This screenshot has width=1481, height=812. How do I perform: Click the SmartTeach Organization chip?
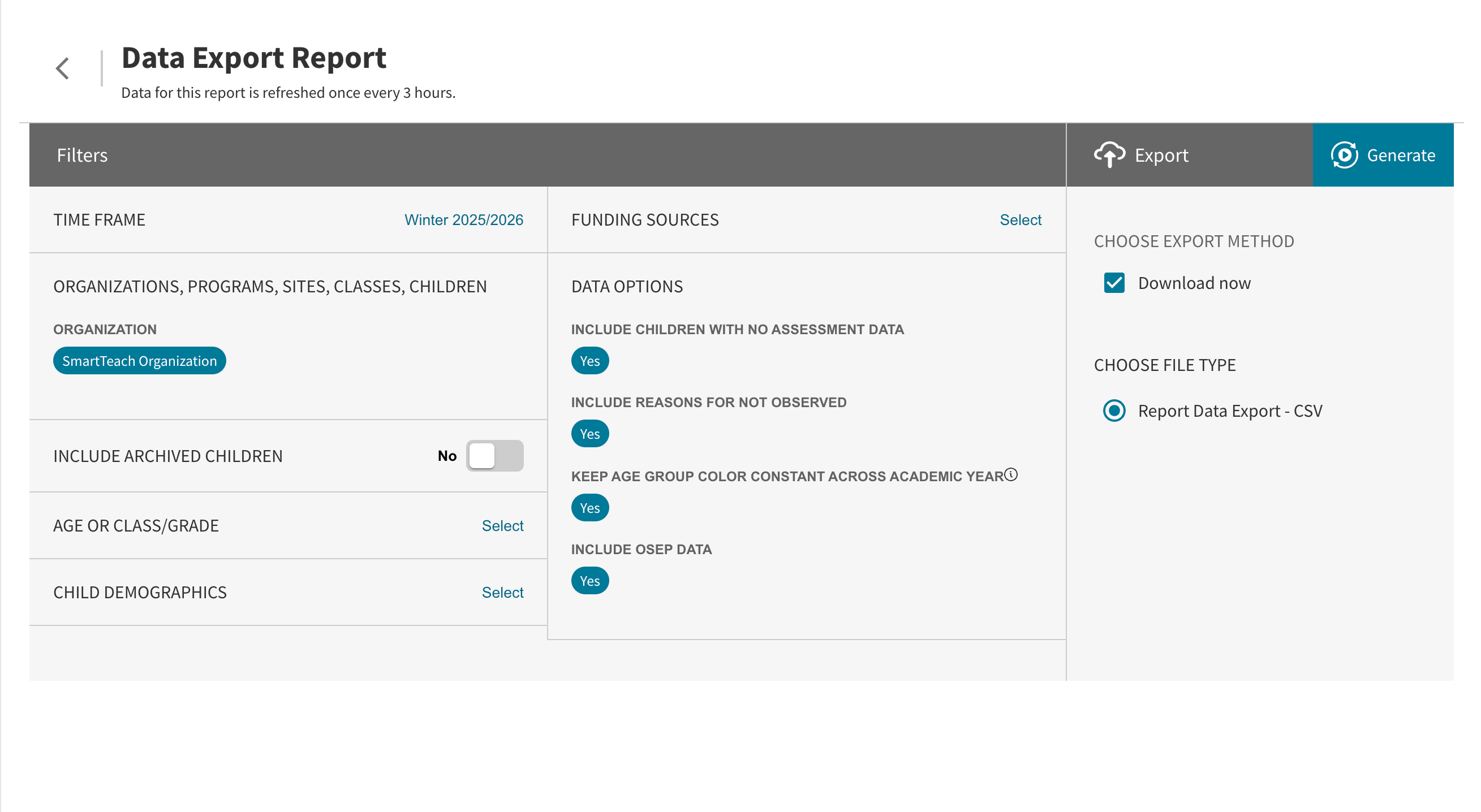click(139, 360)
